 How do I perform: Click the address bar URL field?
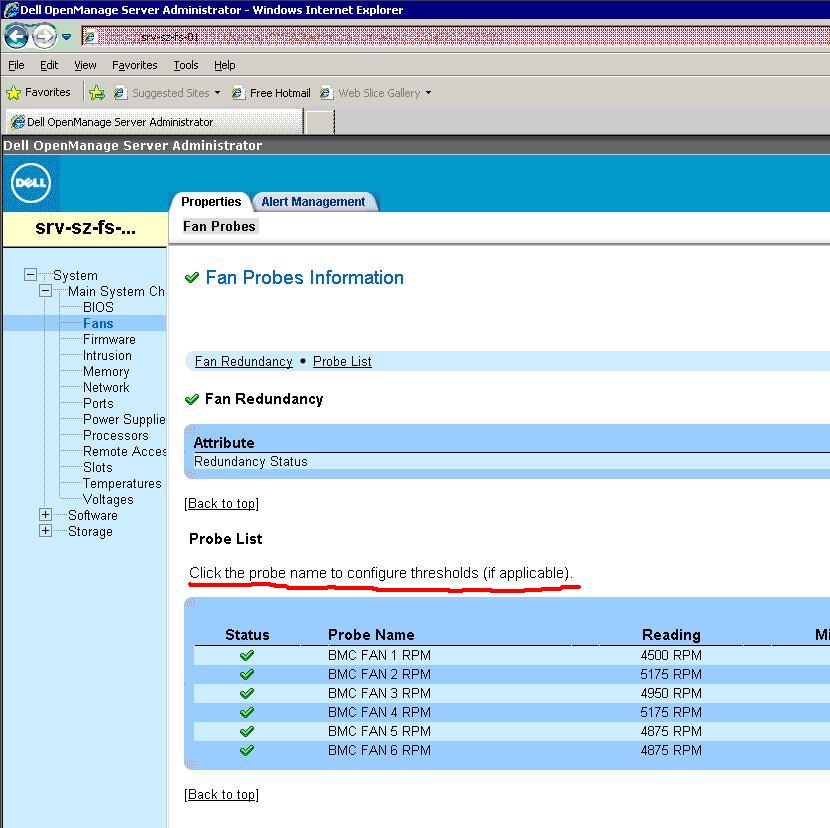pos(455,37)
